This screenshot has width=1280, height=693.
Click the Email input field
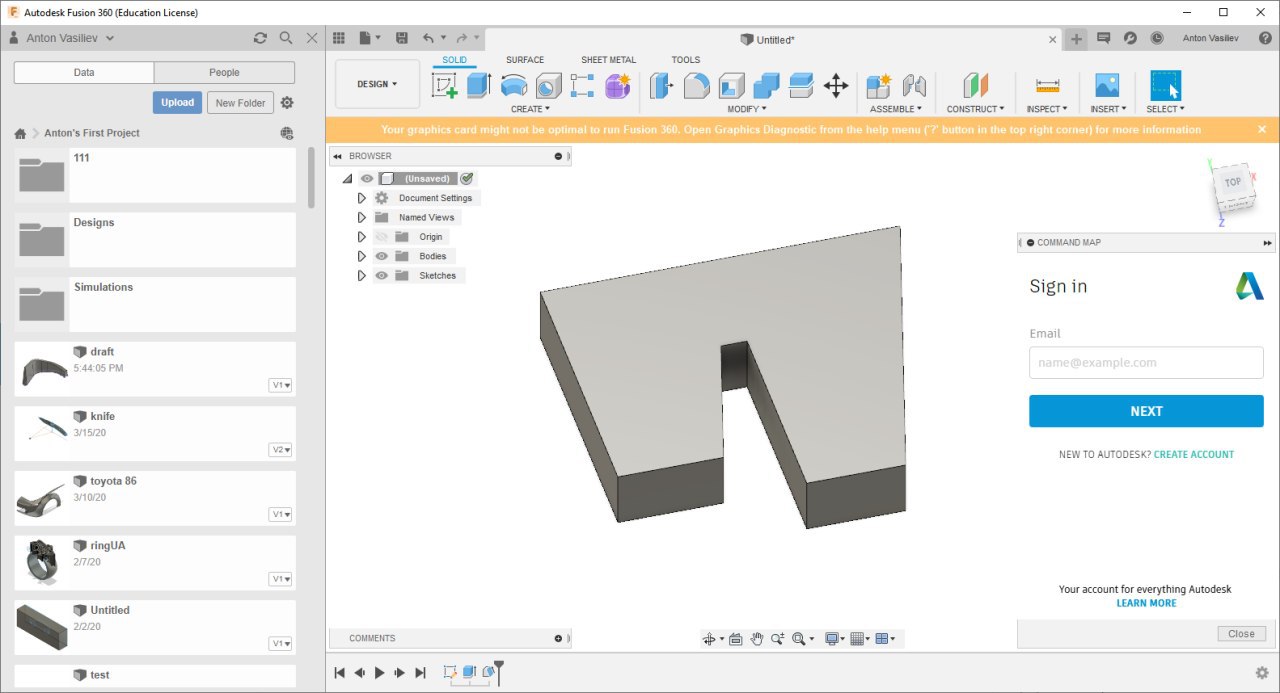tap(1146, 362)
